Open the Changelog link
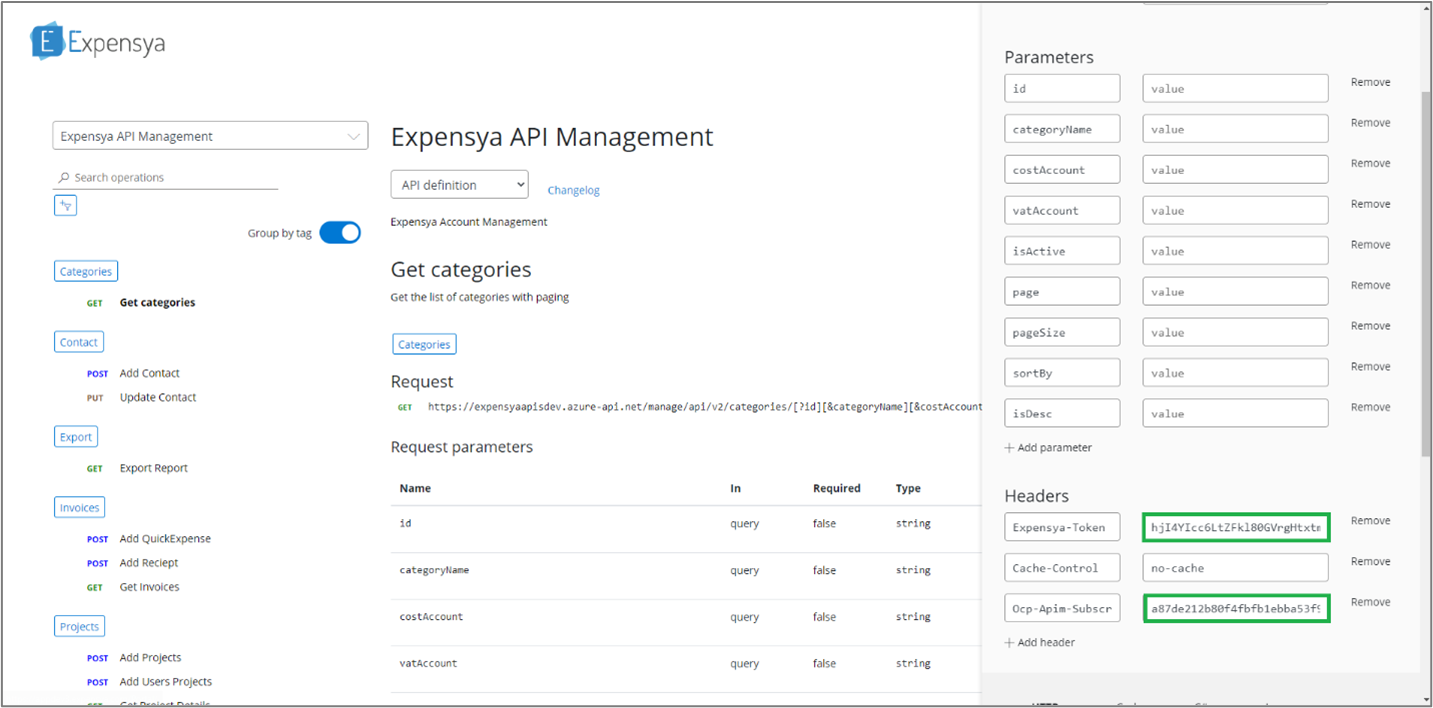This screenshot has width=1433, height=708. click(x=573, y=190)
